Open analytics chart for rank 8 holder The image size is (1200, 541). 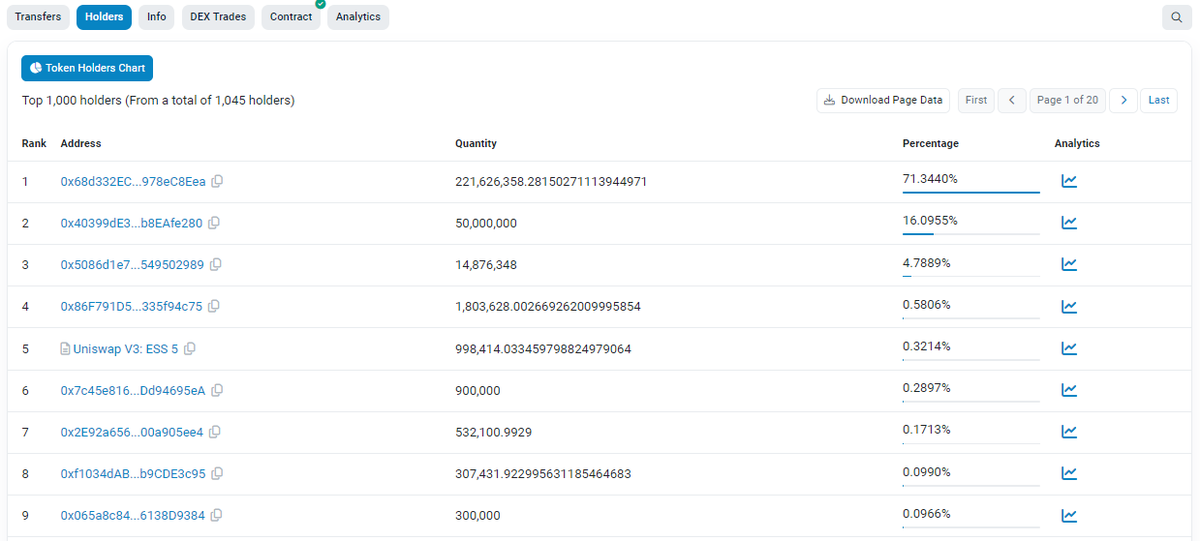click(1069, 474)
